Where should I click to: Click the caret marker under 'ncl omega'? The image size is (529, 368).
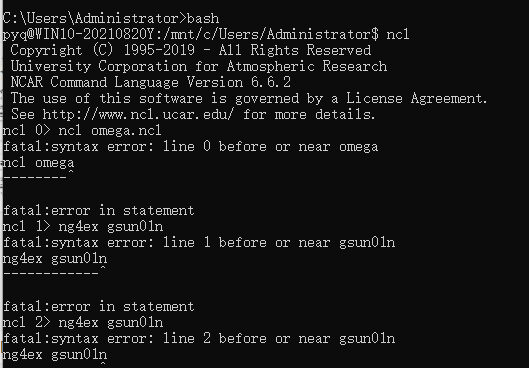coord(71,172)
